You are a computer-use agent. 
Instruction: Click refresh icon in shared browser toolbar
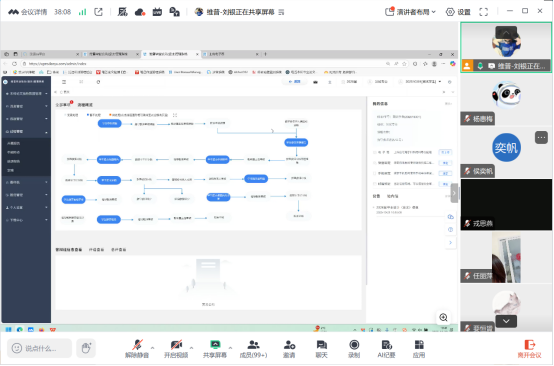tap(14, 64)
